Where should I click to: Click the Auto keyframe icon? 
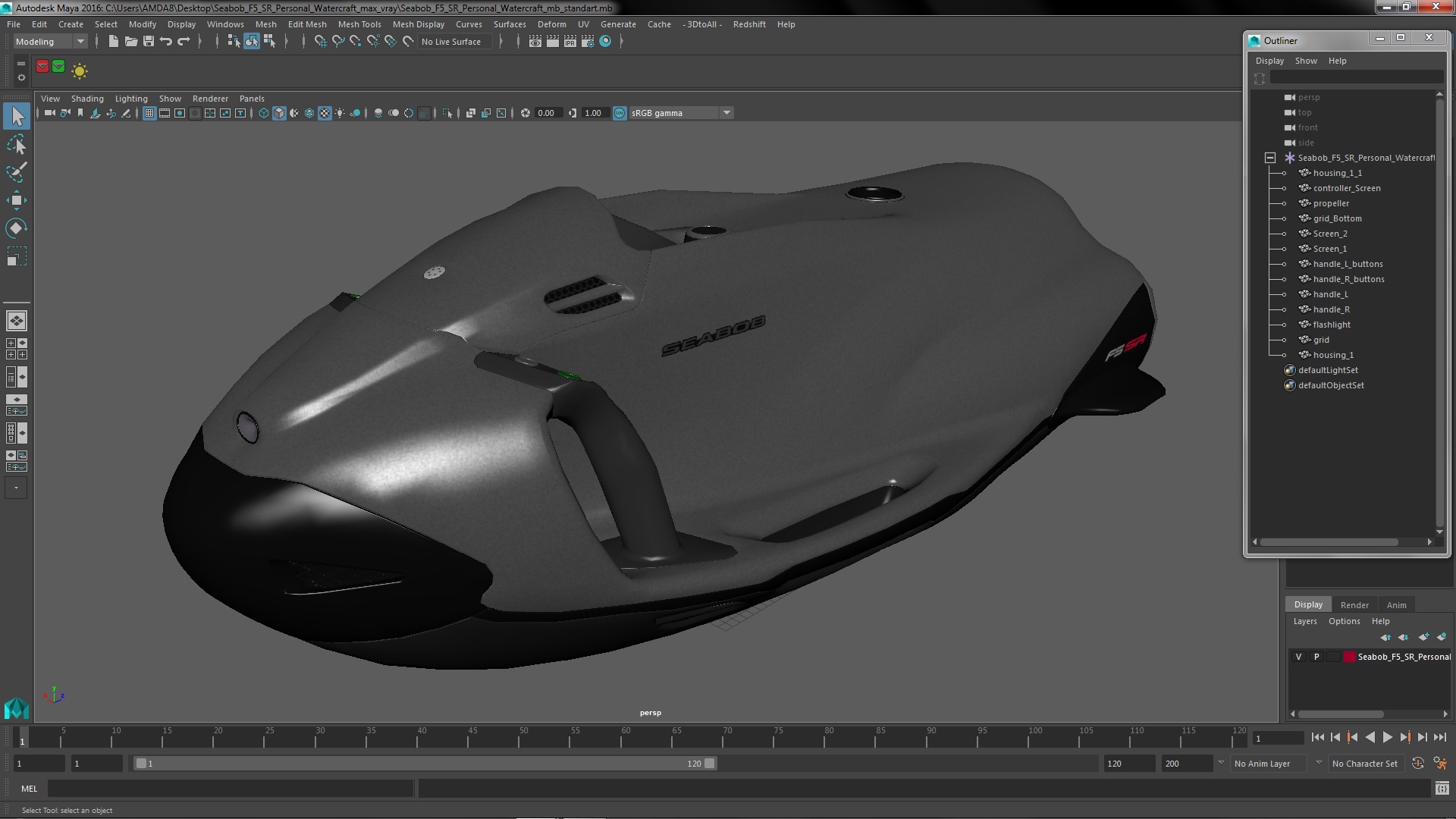tap(1418, 764)
